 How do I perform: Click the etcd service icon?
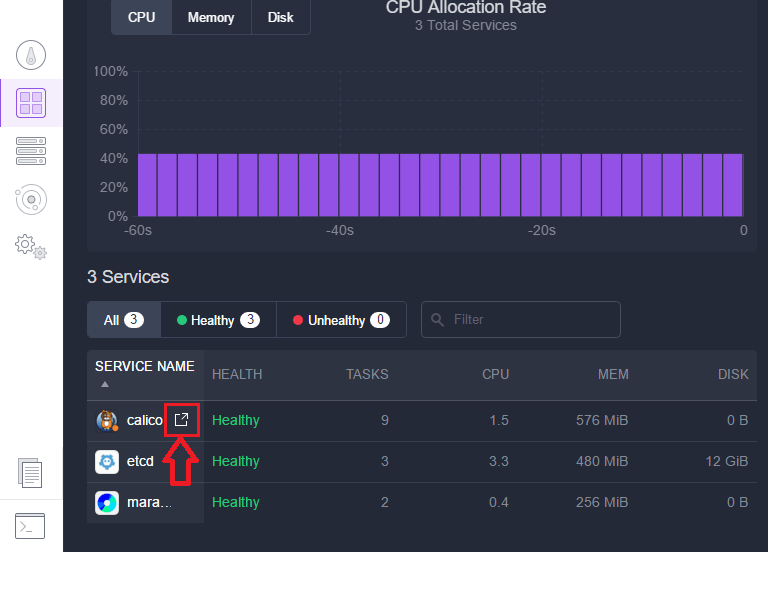pyautogui.click(x=107, y=462)
